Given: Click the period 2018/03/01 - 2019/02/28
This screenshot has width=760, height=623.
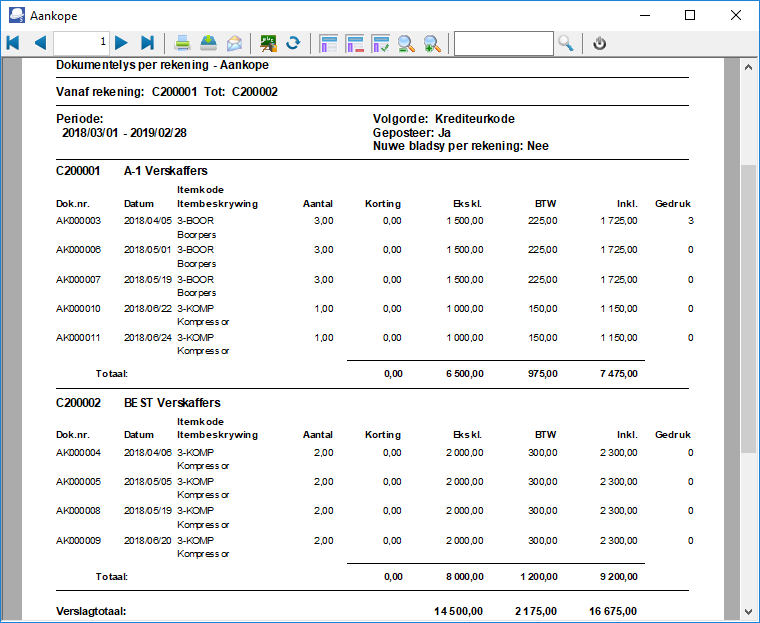Looking at the screenshot, I should (x=125, y=133).
